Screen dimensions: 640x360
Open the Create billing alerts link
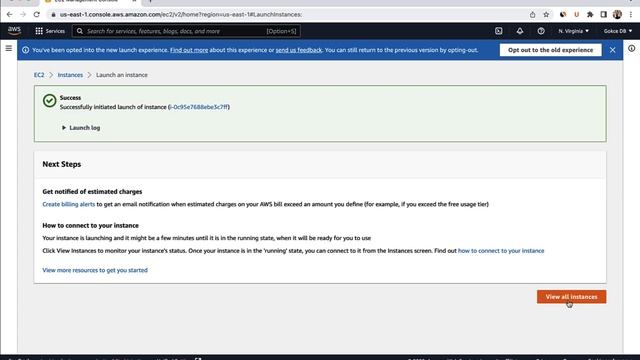(69, 204)
